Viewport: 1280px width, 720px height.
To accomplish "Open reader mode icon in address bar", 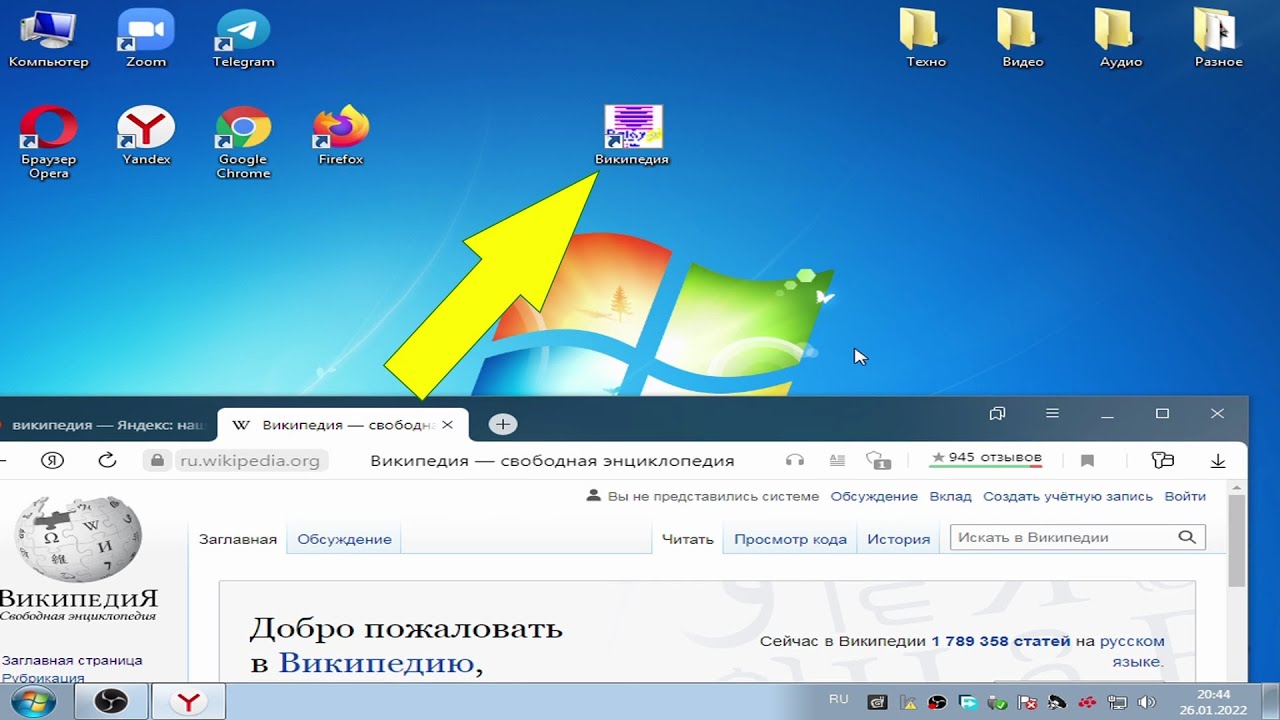I will [837, 460].
